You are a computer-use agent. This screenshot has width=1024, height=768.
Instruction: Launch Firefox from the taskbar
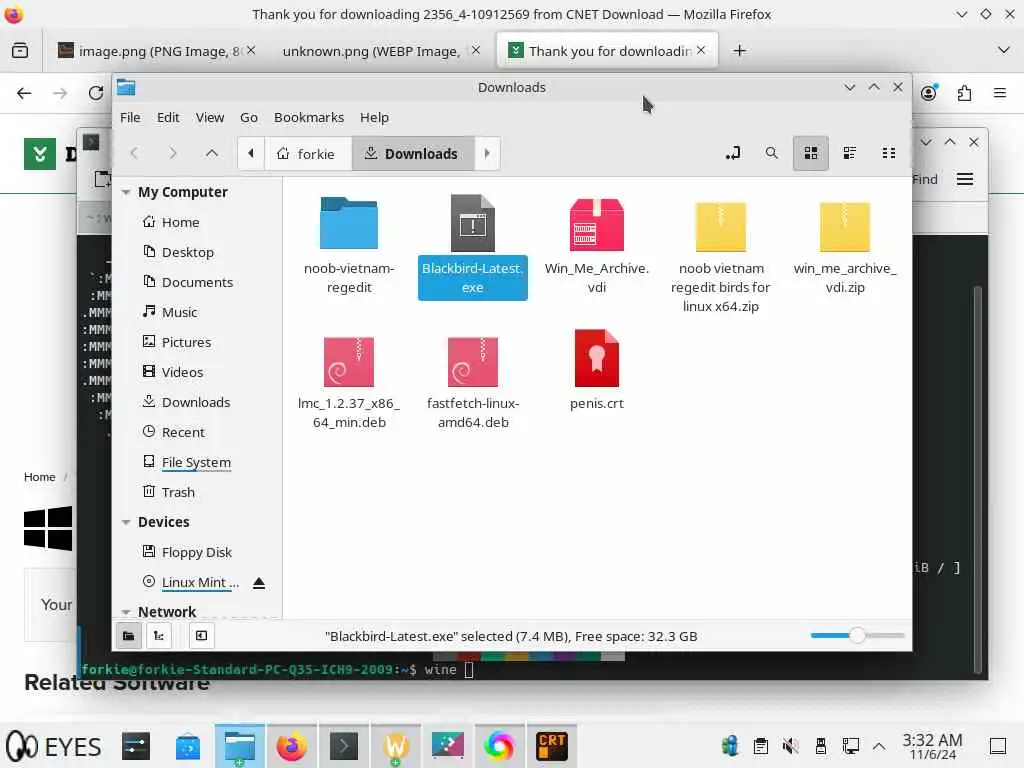291,746
